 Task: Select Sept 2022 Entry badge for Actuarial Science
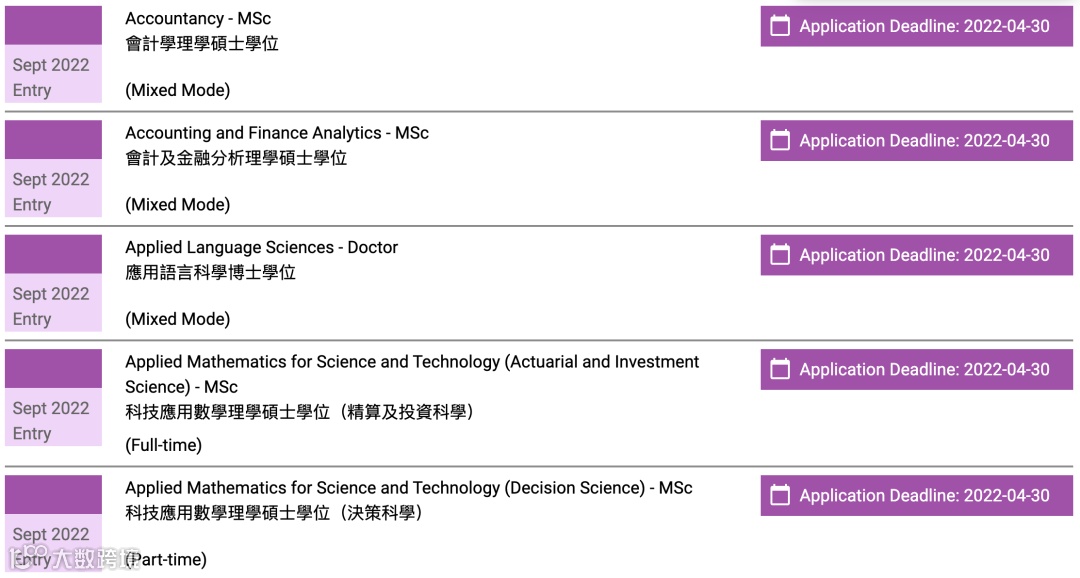point(52,420)
